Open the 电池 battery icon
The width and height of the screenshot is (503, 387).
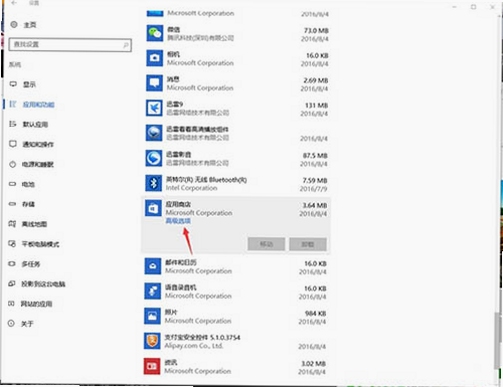[x=12, y=184]
